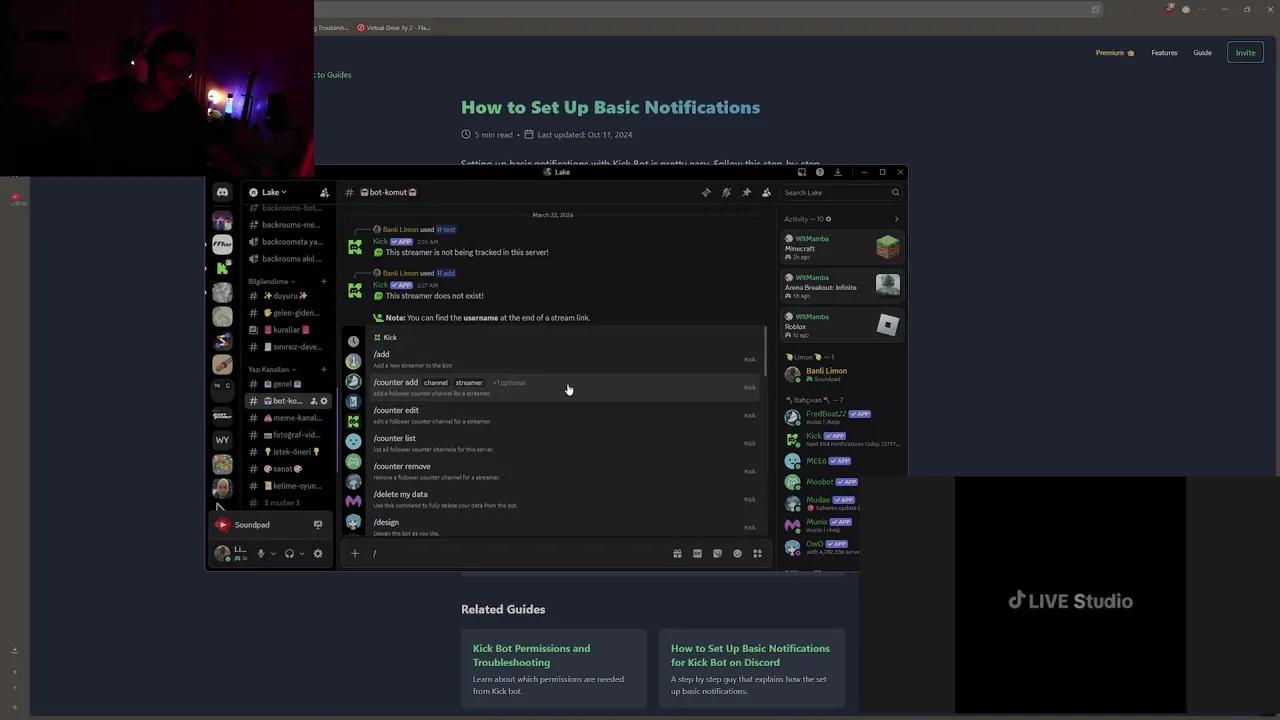The width and height of the screenshot is (1280, 720).
Task: Select the /add command
Action: click(x=563, y=359)
